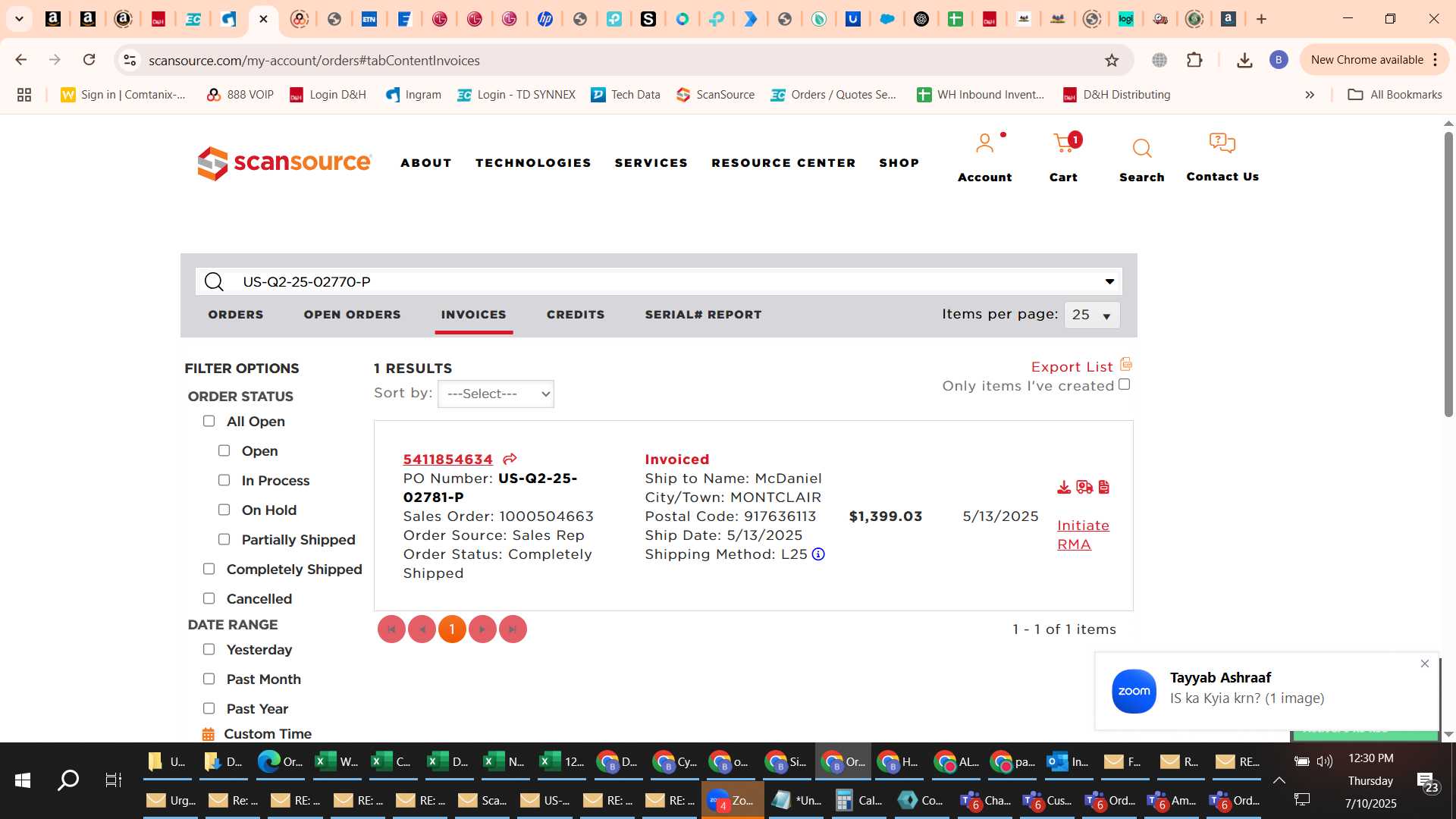Image resolution: width=1456 pixels, height=819 pixels.
Task: Check the Past Year date range
Action: pyautogui.click(x=209, y=708)
